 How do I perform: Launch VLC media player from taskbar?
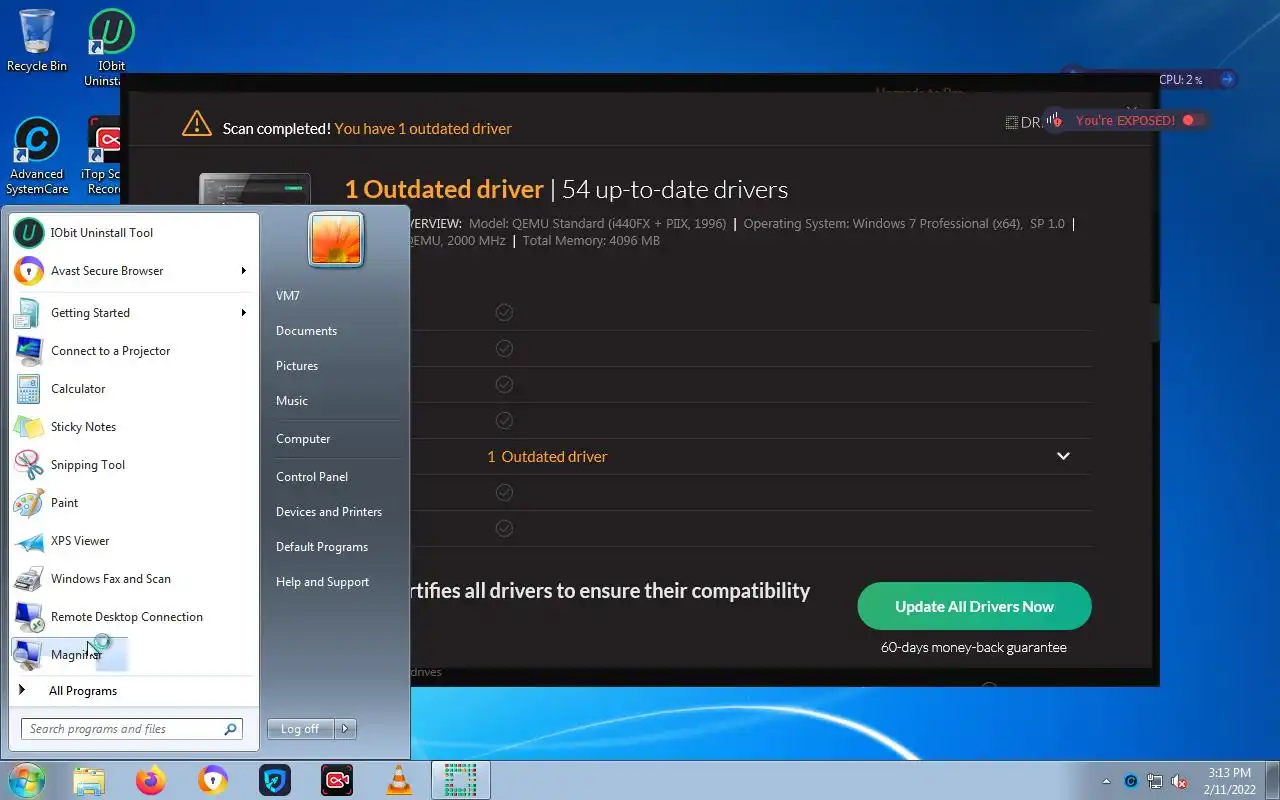399,780
